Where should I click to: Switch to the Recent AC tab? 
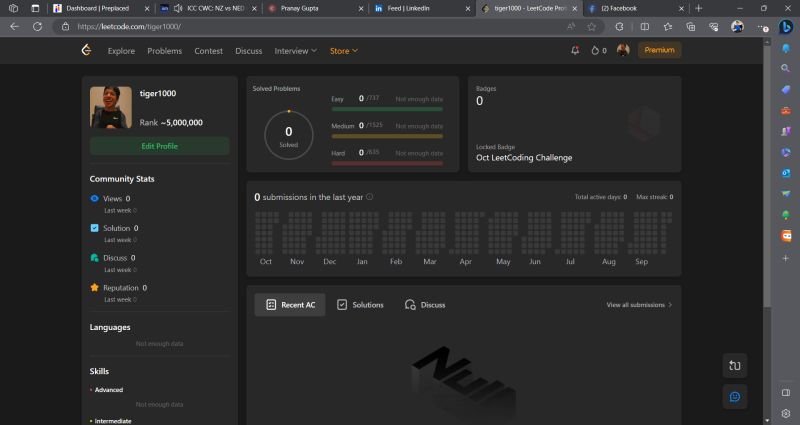(x=290, y=305)
